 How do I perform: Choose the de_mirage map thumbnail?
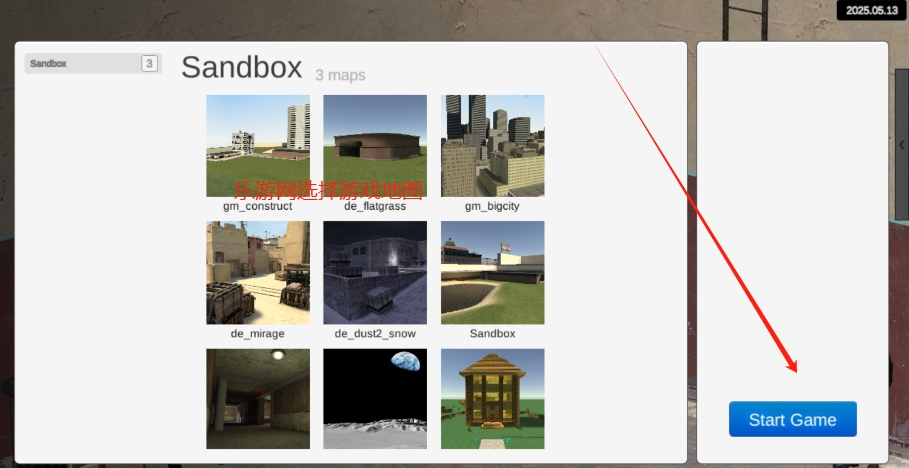[x=258, y=273]
